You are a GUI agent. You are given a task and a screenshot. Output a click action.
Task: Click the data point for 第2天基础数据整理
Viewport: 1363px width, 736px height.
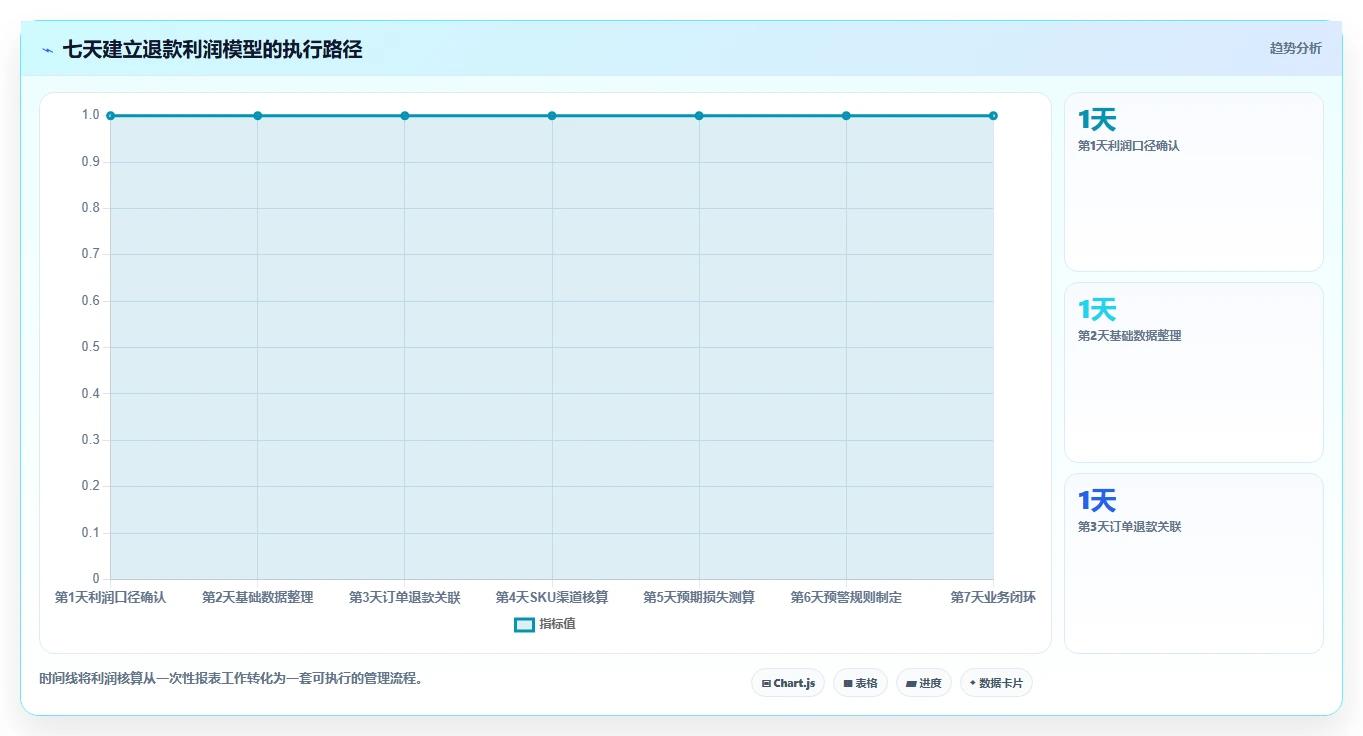click(257, 116)
